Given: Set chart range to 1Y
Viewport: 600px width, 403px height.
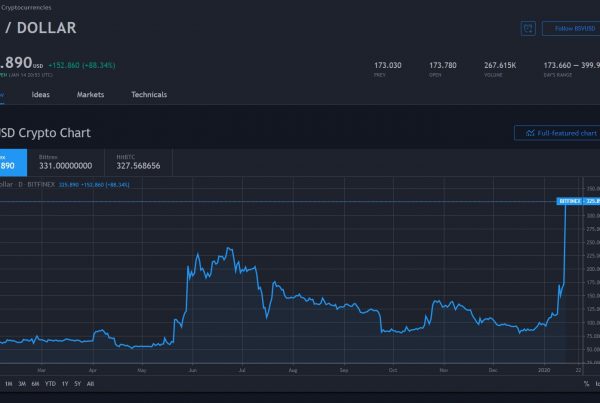Looking at the screenshot, I should tap(65, 383).
